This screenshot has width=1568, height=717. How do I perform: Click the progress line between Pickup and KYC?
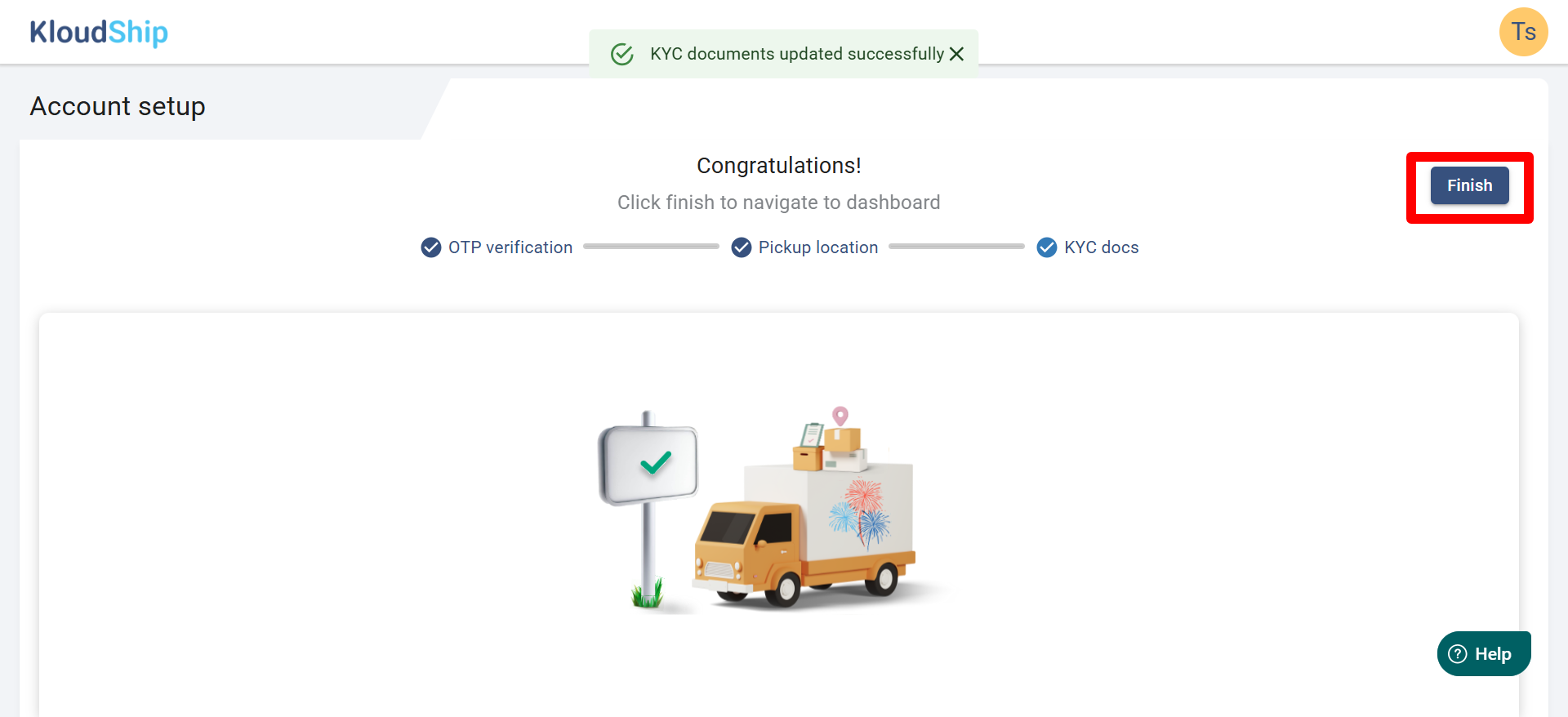[x=956, y=247]
